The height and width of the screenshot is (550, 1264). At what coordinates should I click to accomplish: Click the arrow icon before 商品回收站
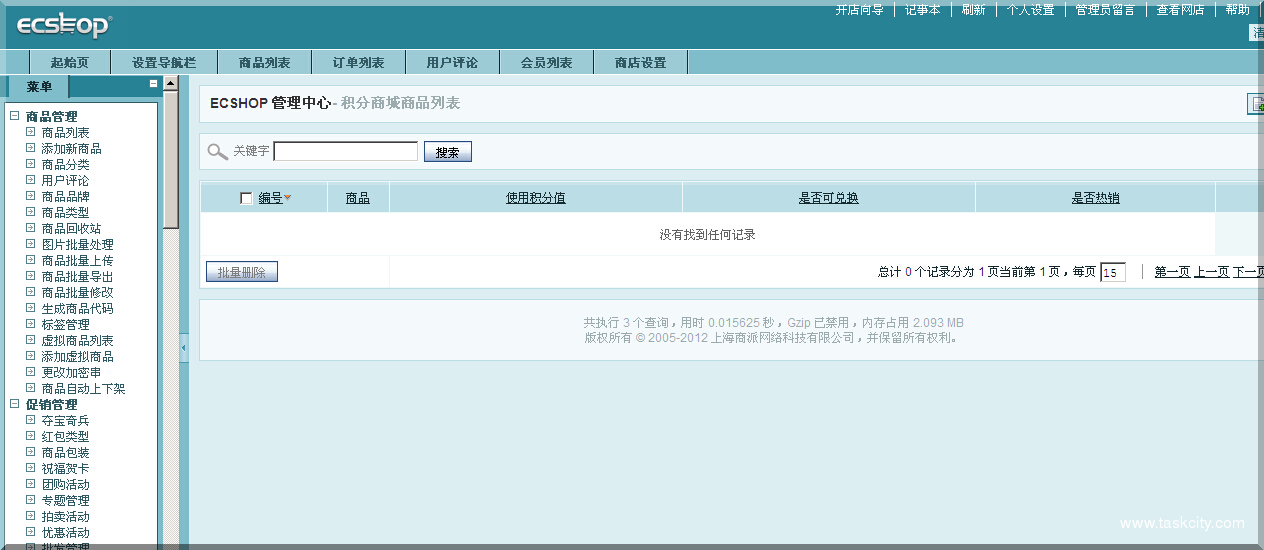pos(31,228)
